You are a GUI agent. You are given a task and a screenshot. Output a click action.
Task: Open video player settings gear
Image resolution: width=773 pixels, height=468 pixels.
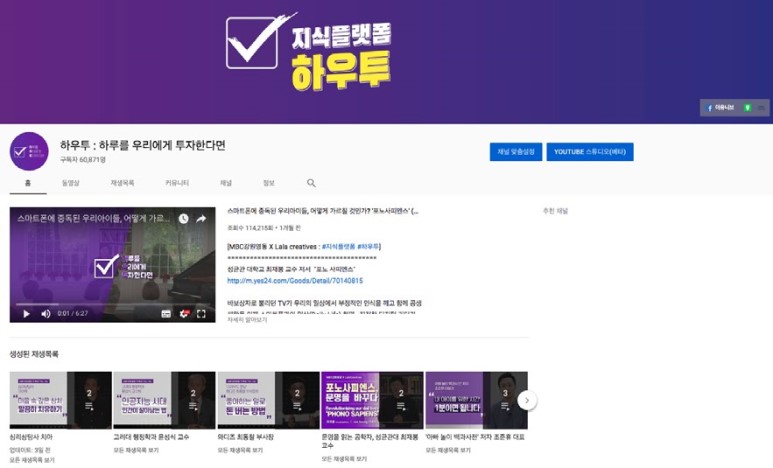point(184,313)
